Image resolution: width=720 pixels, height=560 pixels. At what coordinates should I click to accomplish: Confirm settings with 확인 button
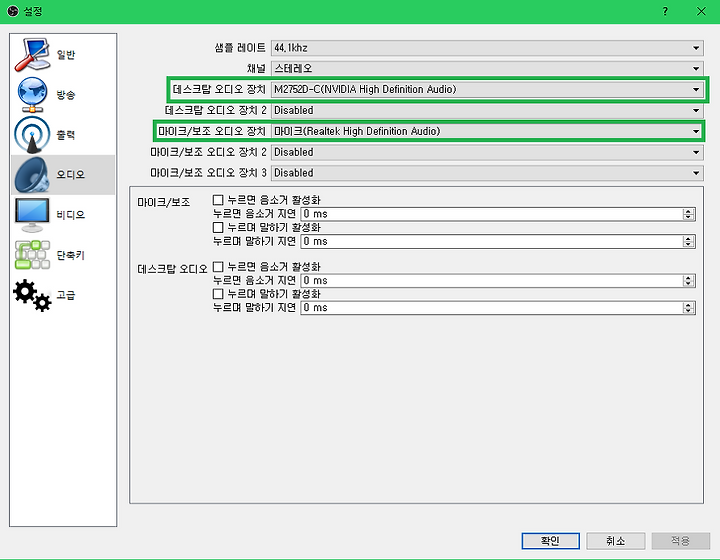[550, 541]
